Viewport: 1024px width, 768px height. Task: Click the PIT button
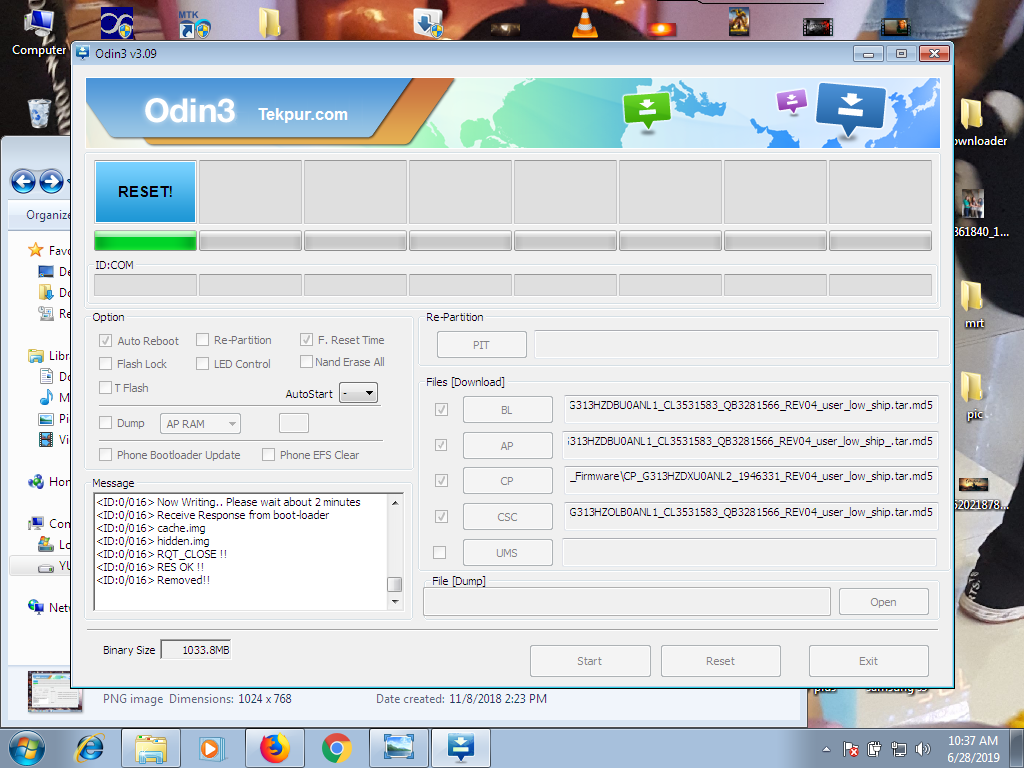pos(481,344)
